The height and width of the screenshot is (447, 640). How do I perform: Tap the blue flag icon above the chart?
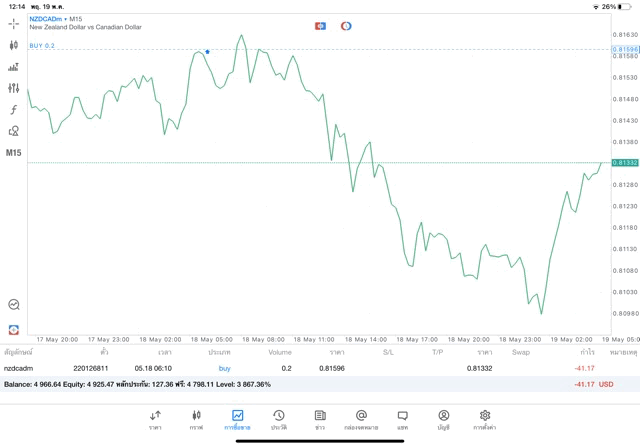320,26
